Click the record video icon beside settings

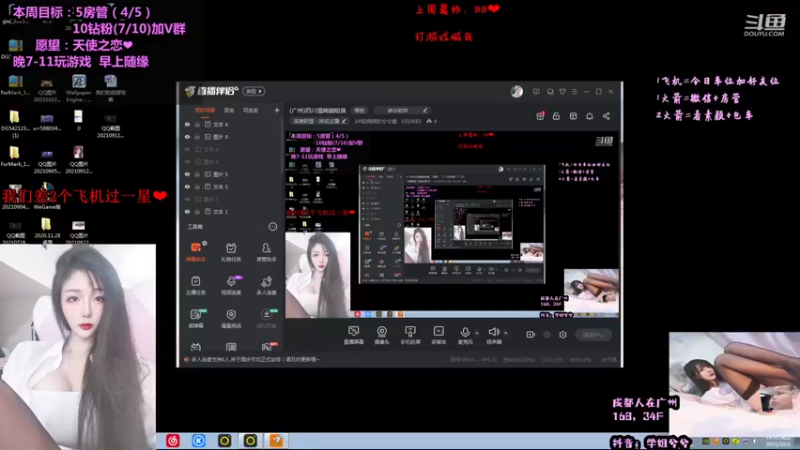pyautogui.click(x=531, y=335)
